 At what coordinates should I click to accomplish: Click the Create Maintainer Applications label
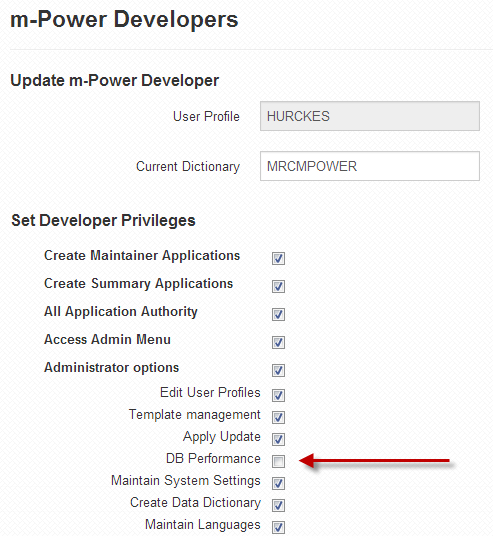click(x=142, y=256)
